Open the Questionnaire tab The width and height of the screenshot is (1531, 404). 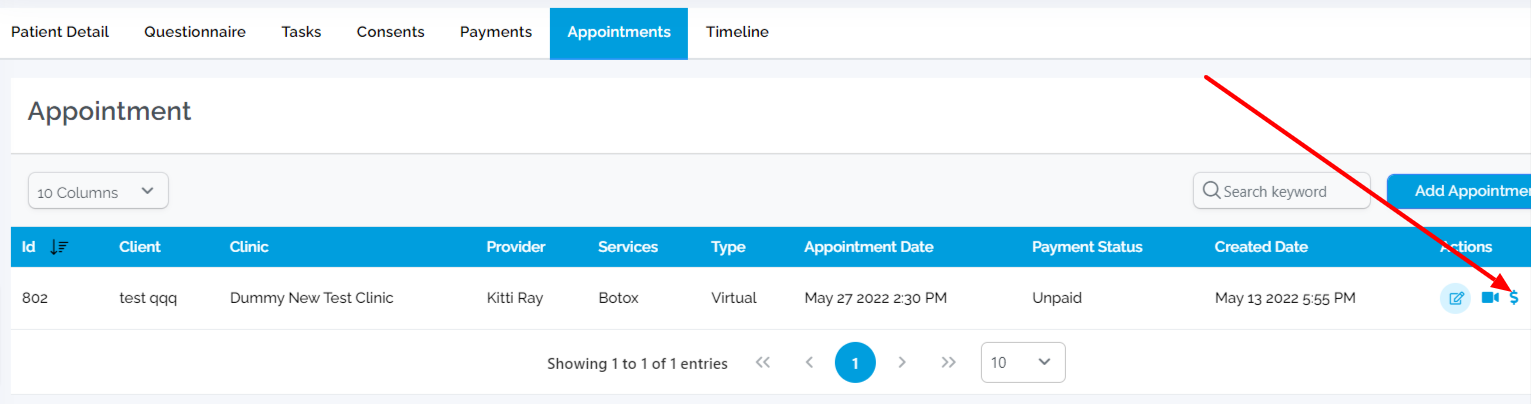(x=195, y=32)
